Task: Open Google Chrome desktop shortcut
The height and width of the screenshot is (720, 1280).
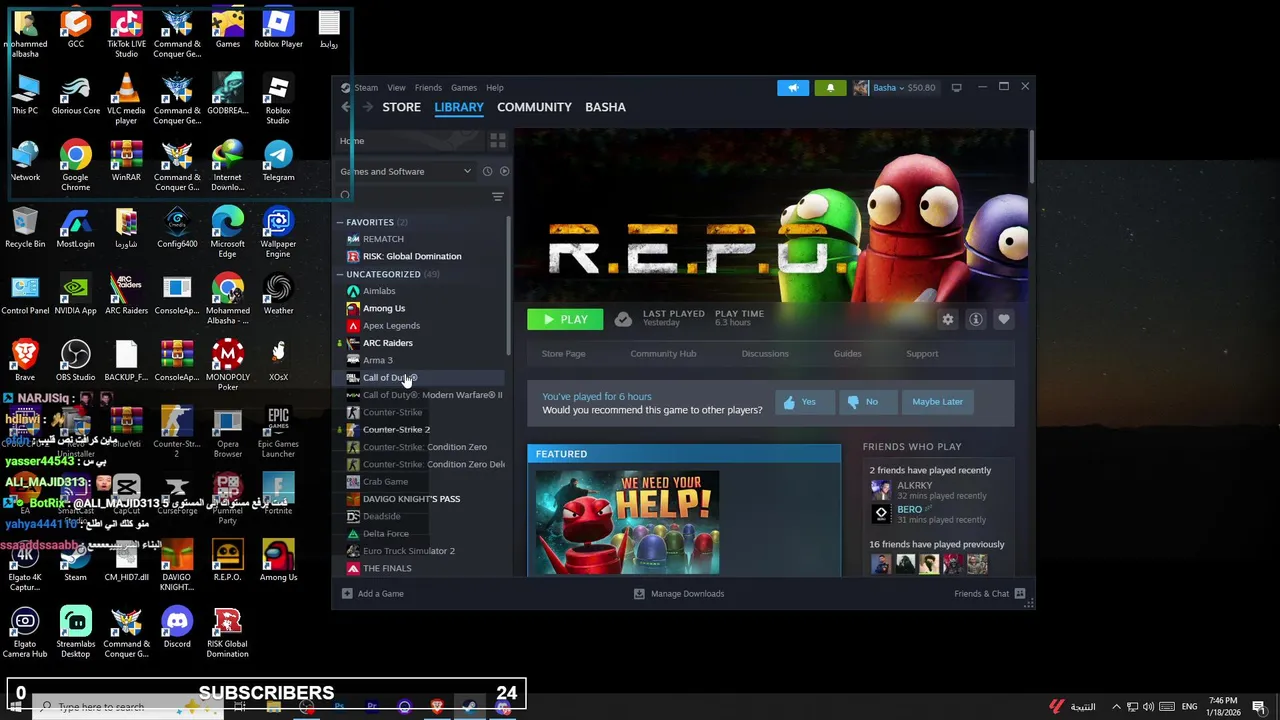Action: (76, 166)
